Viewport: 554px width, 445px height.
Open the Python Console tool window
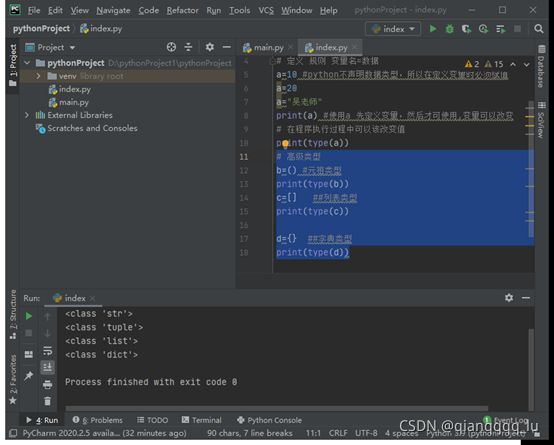[x=269, y=420]
